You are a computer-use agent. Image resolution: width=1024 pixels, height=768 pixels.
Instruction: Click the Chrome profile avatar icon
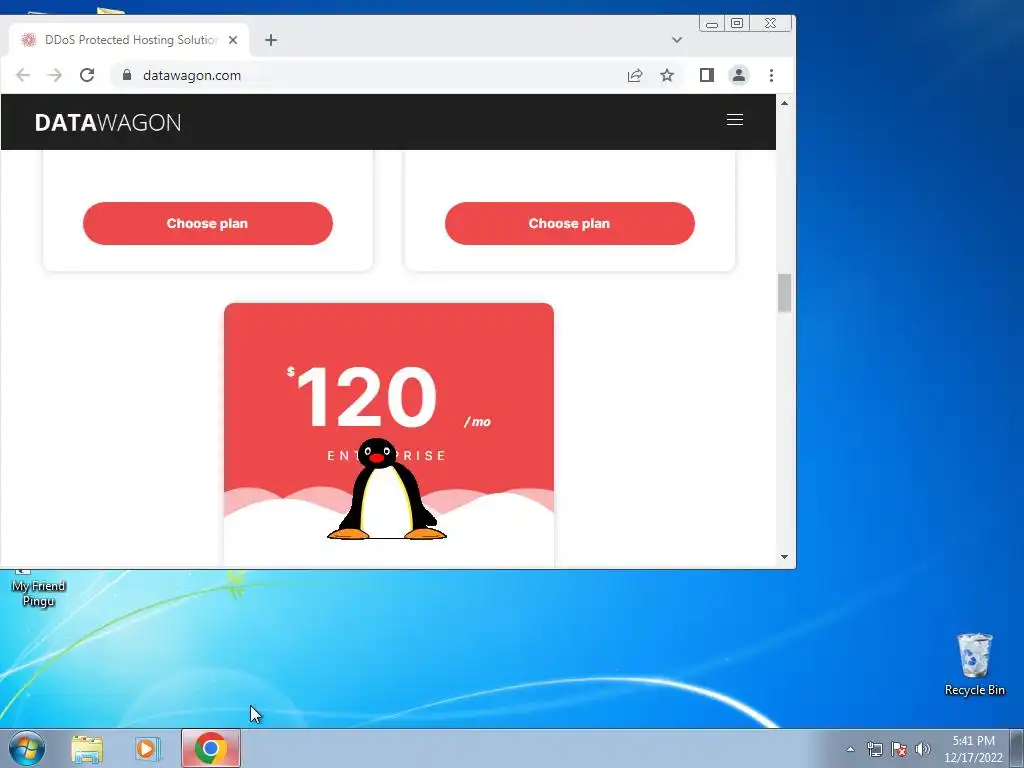739,75
